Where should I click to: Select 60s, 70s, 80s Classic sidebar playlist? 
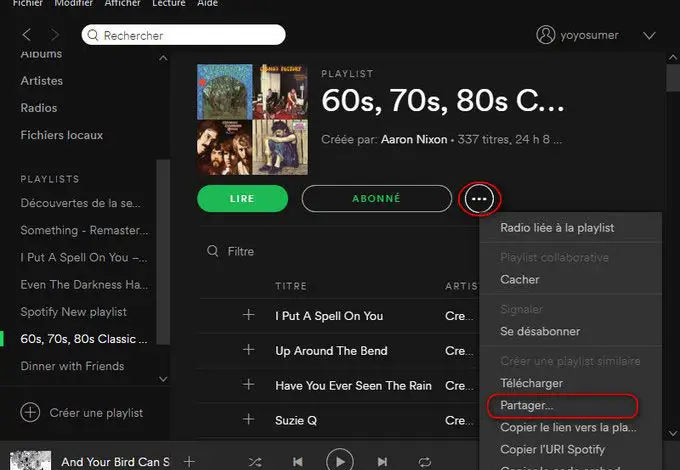(84, 339)
